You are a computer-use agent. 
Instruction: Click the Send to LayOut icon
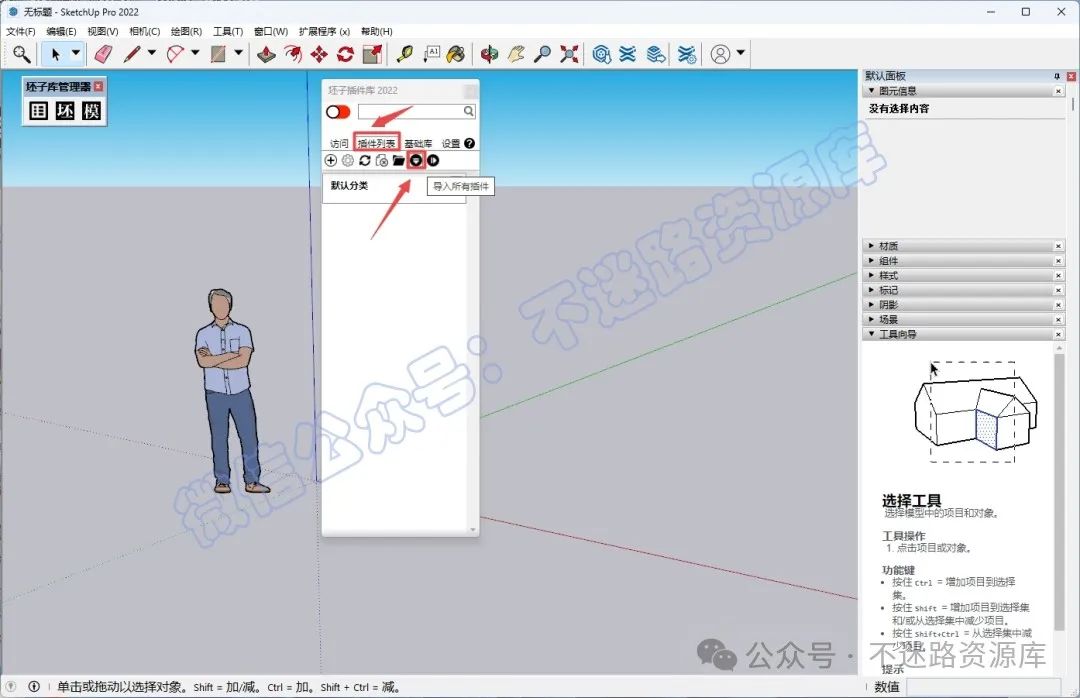(656, 54)
